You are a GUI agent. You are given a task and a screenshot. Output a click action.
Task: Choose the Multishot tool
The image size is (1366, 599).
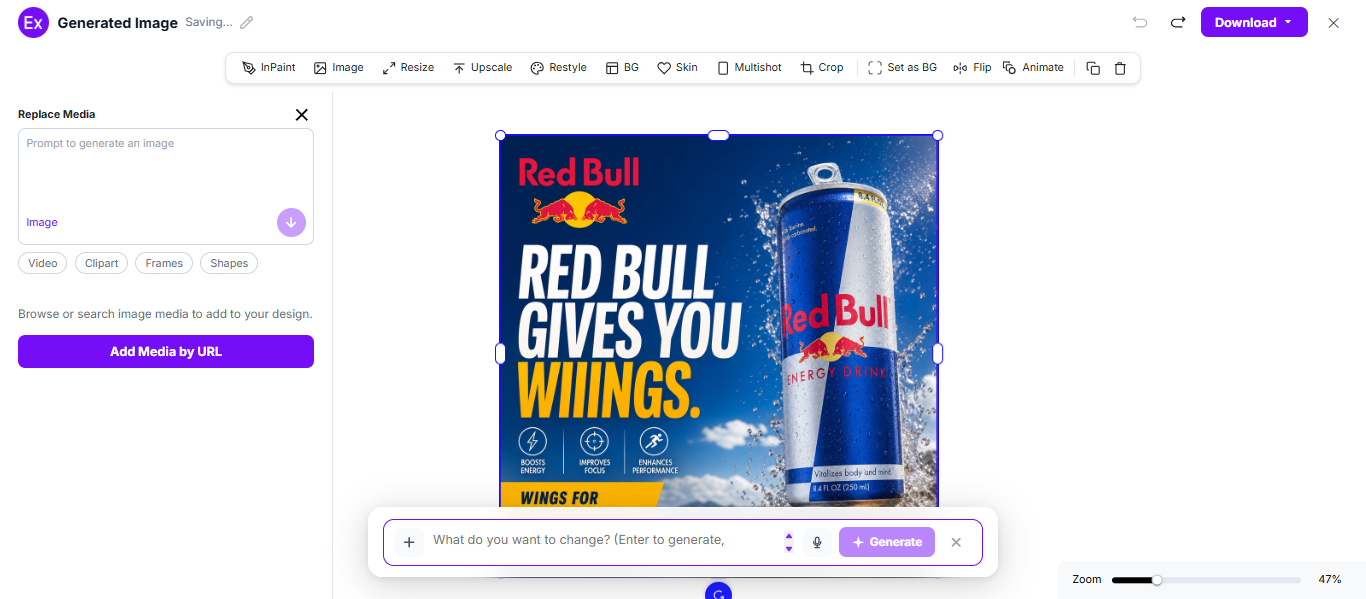749,68
